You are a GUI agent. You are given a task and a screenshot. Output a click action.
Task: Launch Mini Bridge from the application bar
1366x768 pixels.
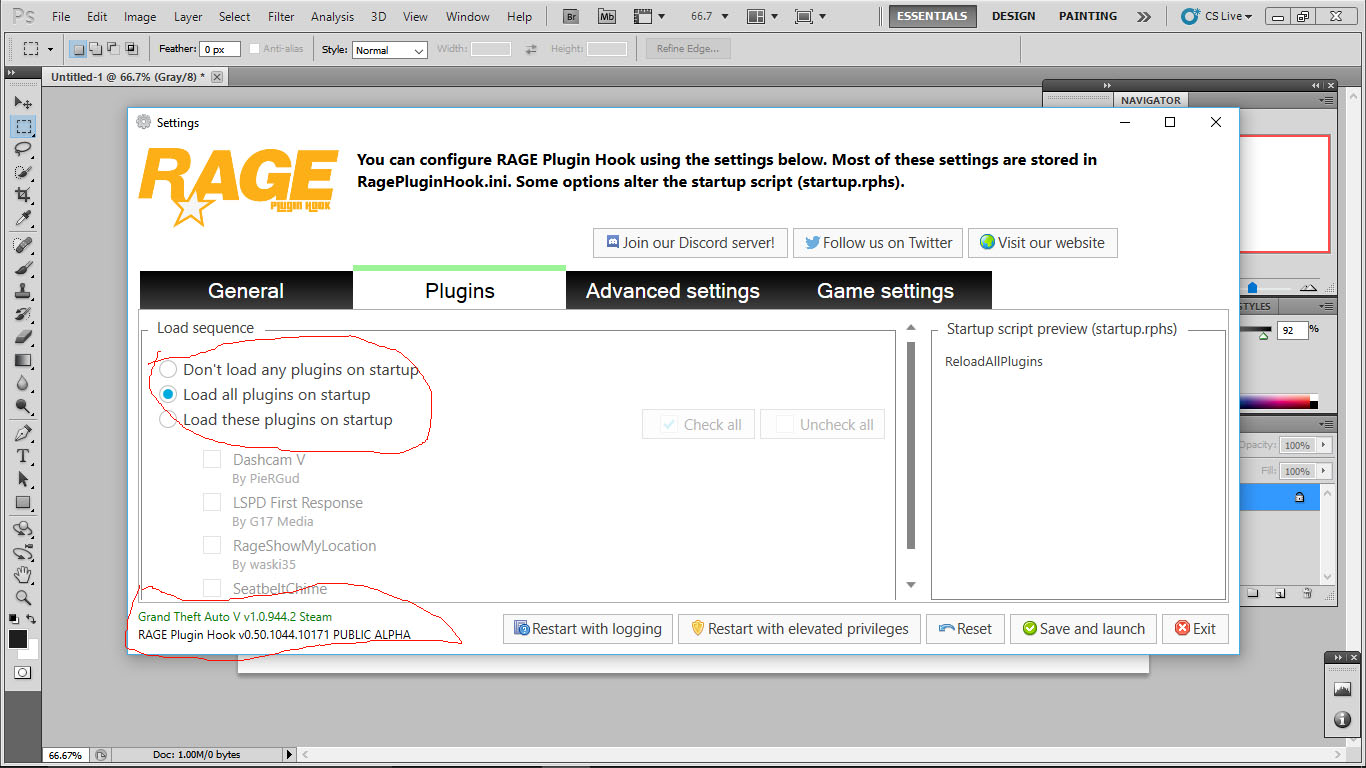[607, 16]
